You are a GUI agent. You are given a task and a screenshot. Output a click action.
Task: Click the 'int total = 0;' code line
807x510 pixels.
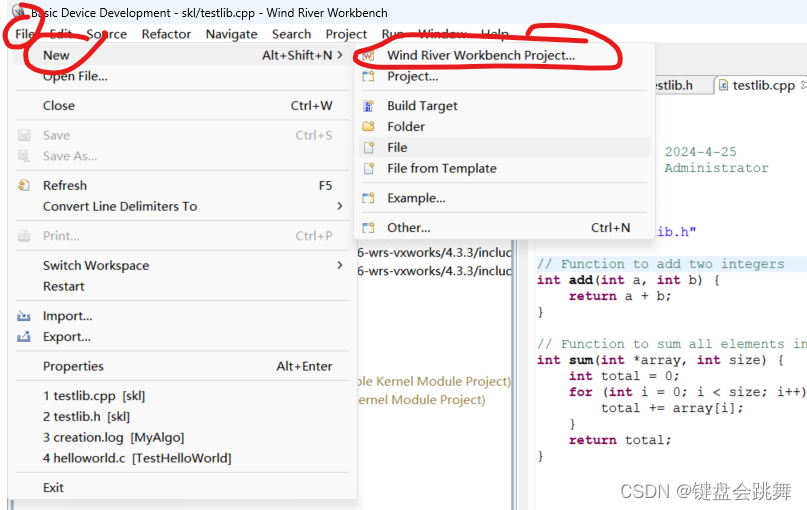(624, 376)
